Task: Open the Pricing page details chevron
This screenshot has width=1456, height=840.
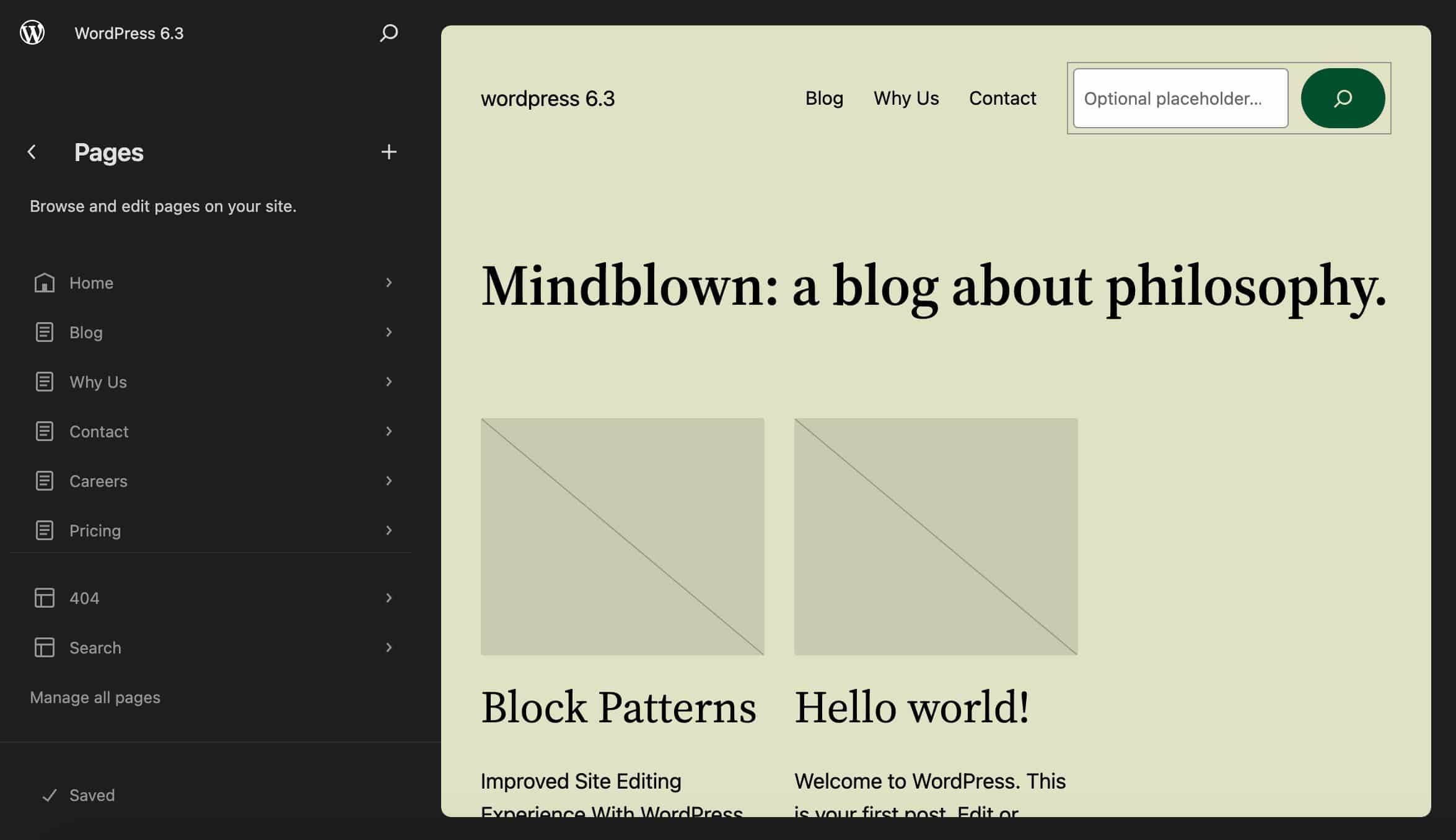Action: (388, 530)
